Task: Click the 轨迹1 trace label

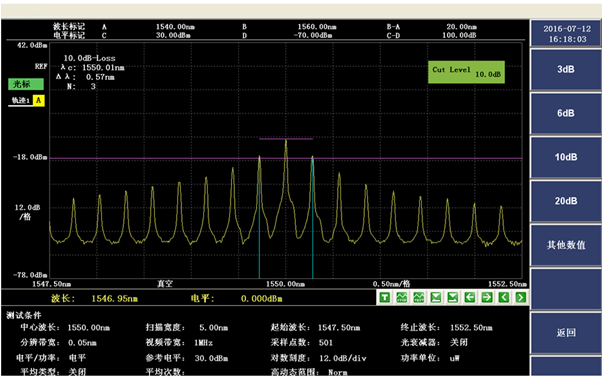Action: click(x=21, y=100)
